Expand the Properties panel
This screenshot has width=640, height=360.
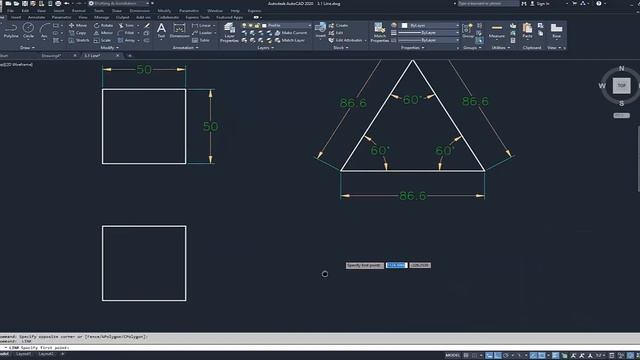coord(412,48)
